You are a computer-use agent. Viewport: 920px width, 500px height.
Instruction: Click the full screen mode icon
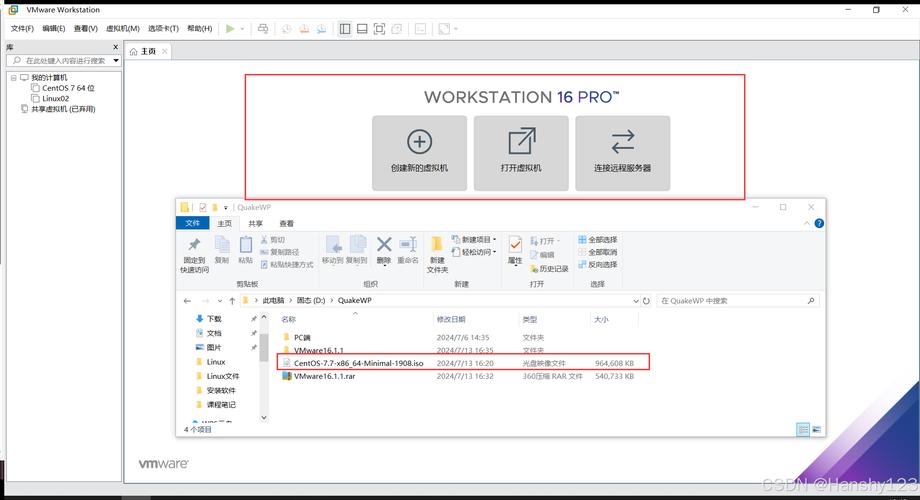(x=380, y=29)
